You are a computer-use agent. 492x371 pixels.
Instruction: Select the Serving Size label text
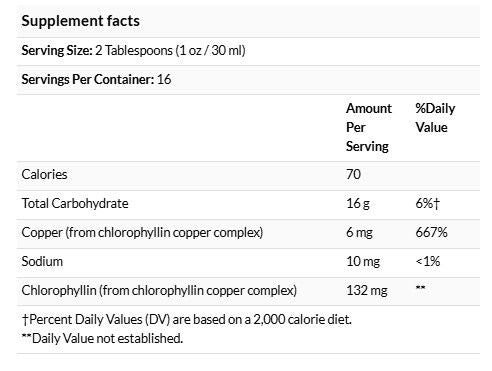[x=57, y=51]
